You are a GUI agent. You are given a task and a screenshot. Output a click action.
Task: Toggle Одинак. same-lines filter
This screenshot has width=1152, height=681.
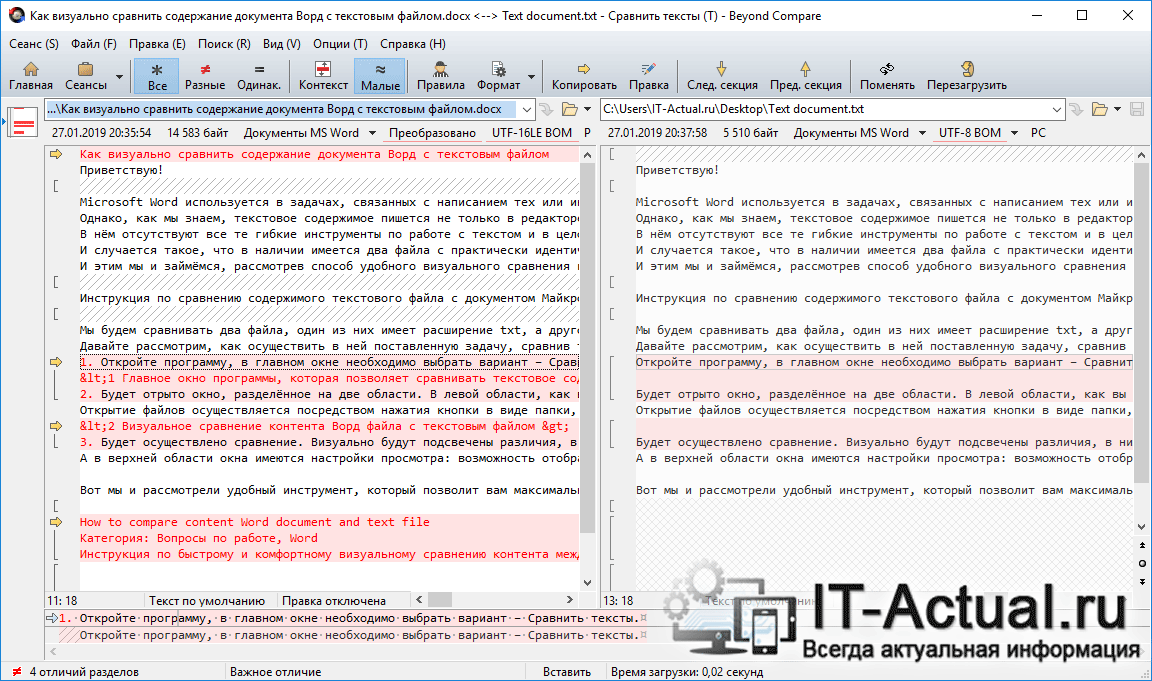pos(259,76)
